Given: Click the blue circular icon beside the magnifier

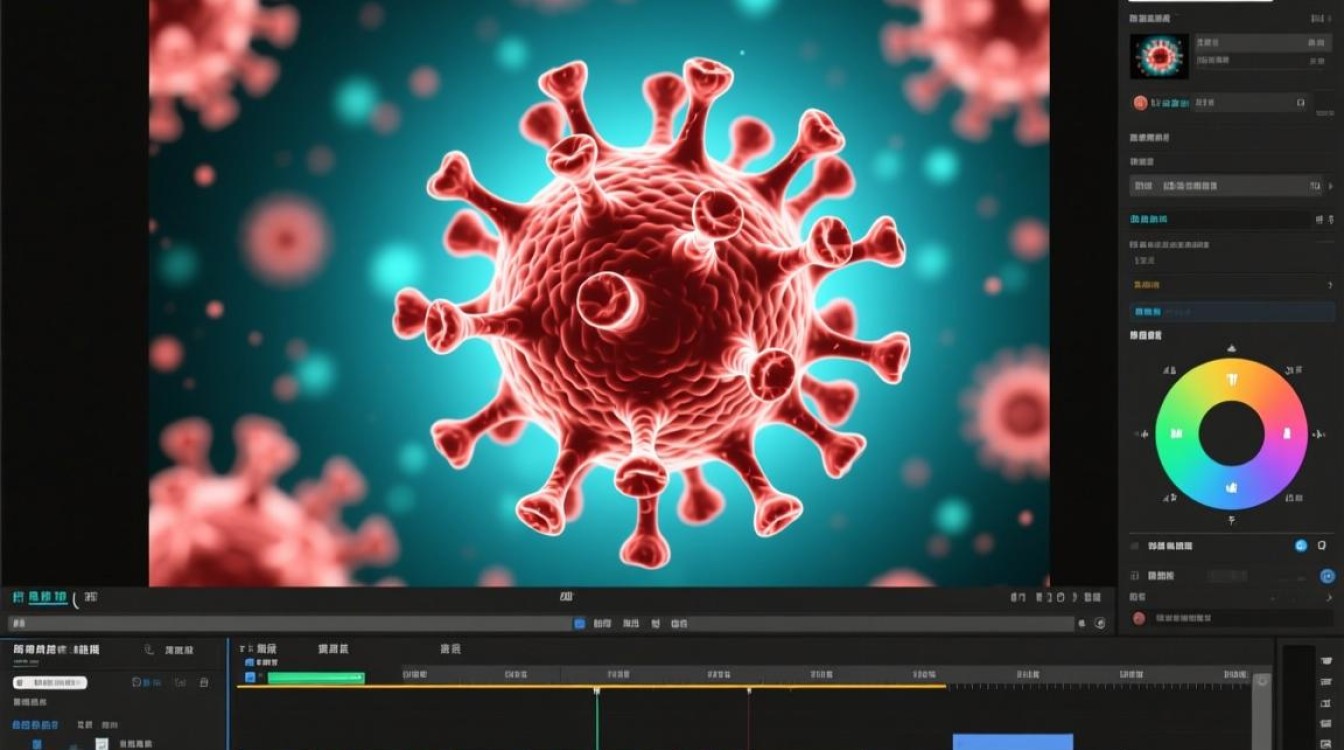Looking at the screenshot, I should pyautogui.click(x=1301, y=545).
